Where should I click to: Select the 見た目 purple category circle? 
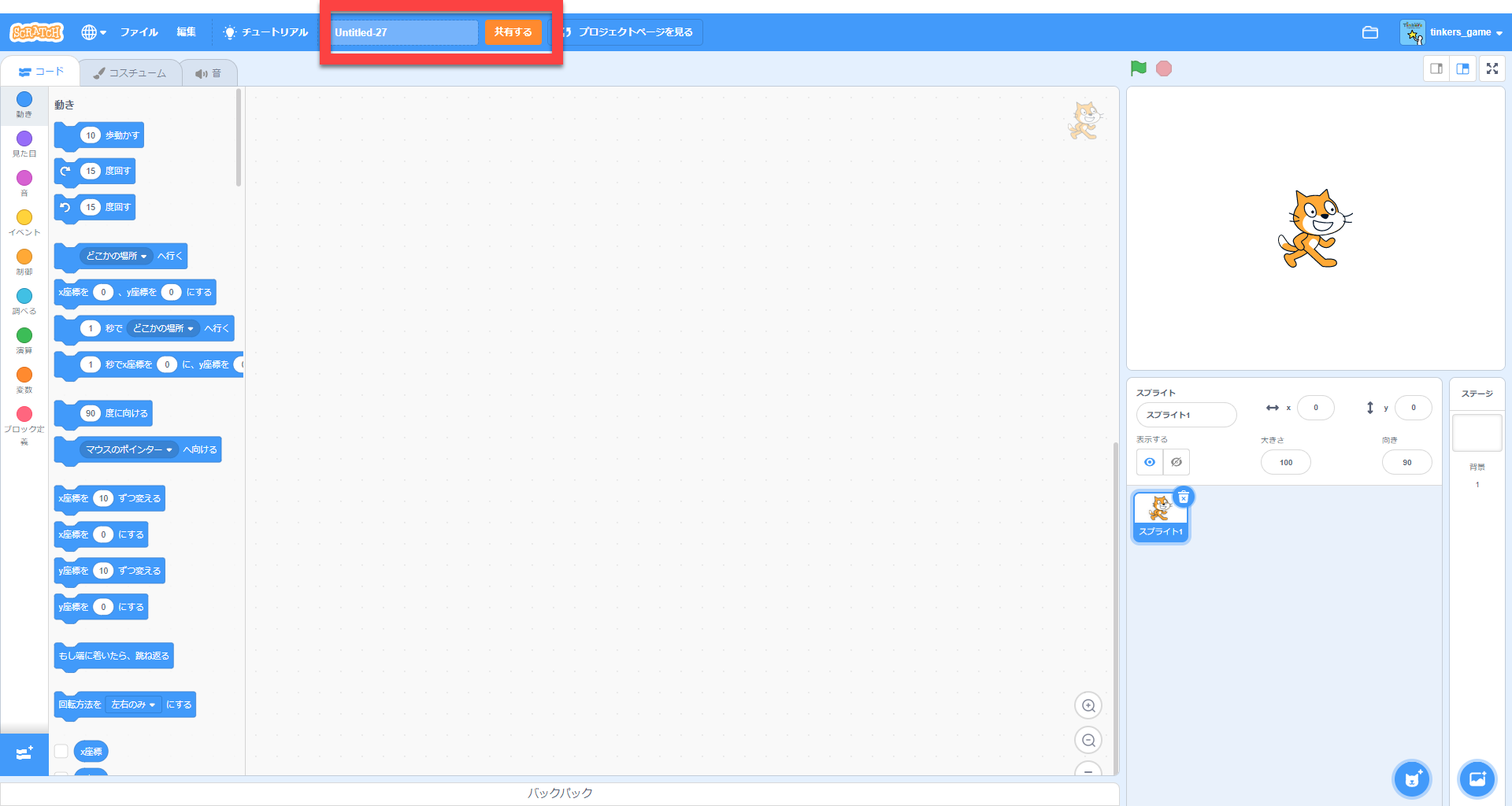pos(24,139)
